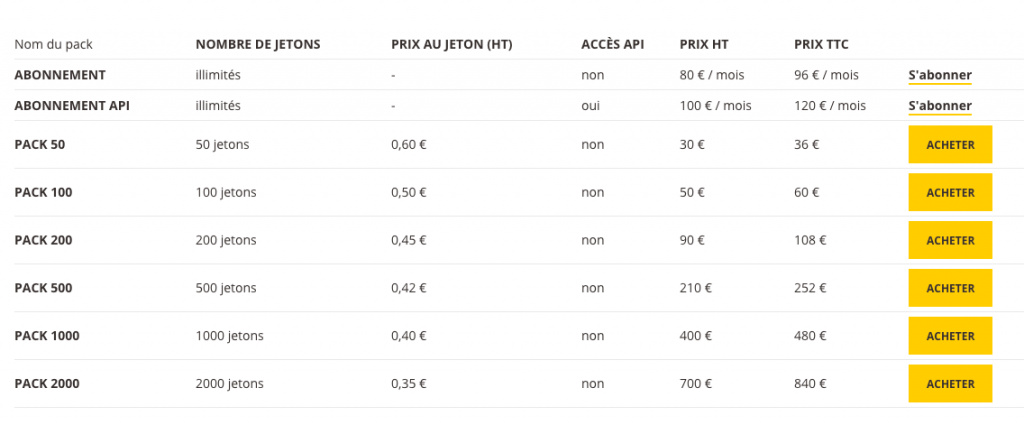Purchase PACK 200 via ACHETER button
This screenshot has width=1024, height=425.
pos(950,240)
